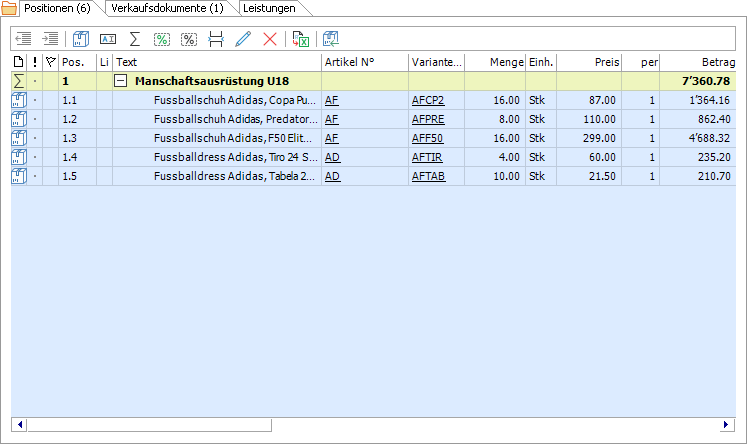The height and width of the screenshot is (444, 747).
Task: Select the Fussballschuh Adidas, Predator... row
Action: [x=374, y=119]
